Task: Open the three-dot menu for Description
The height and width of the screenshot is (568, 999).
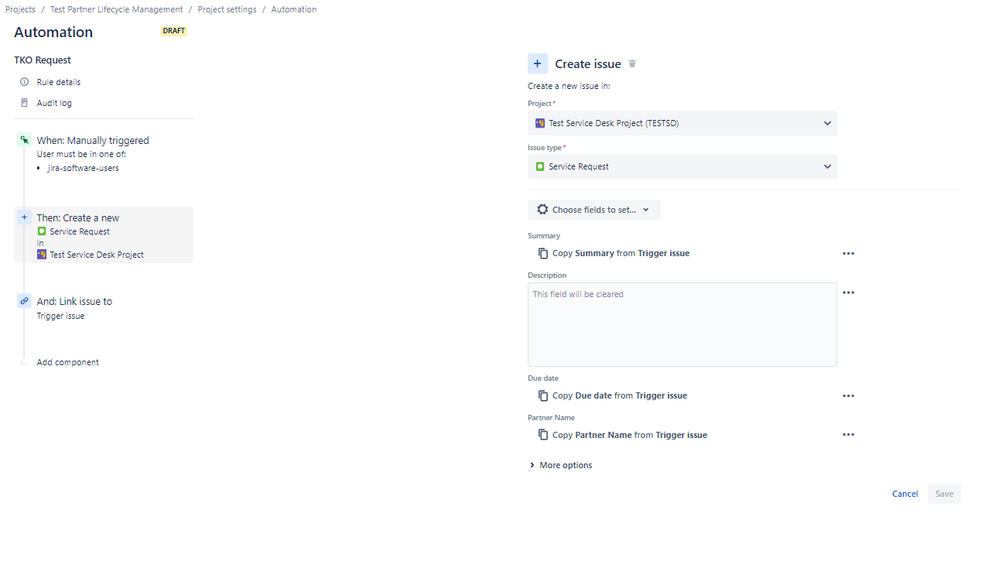Action: click(x=848, y=293)
